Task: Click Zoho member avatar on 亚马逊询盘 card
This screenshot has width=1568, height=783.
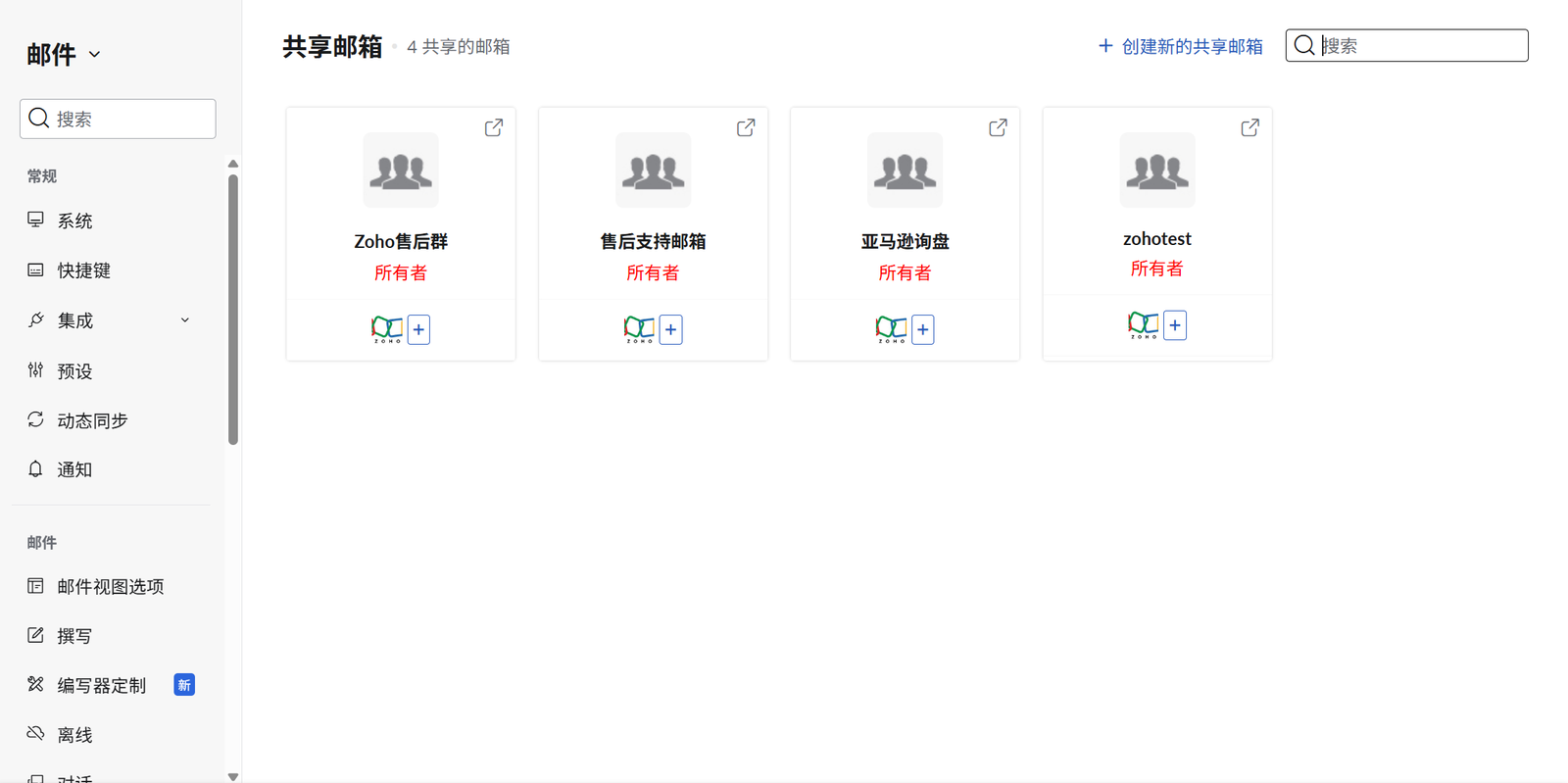Action: click(891, 329)
